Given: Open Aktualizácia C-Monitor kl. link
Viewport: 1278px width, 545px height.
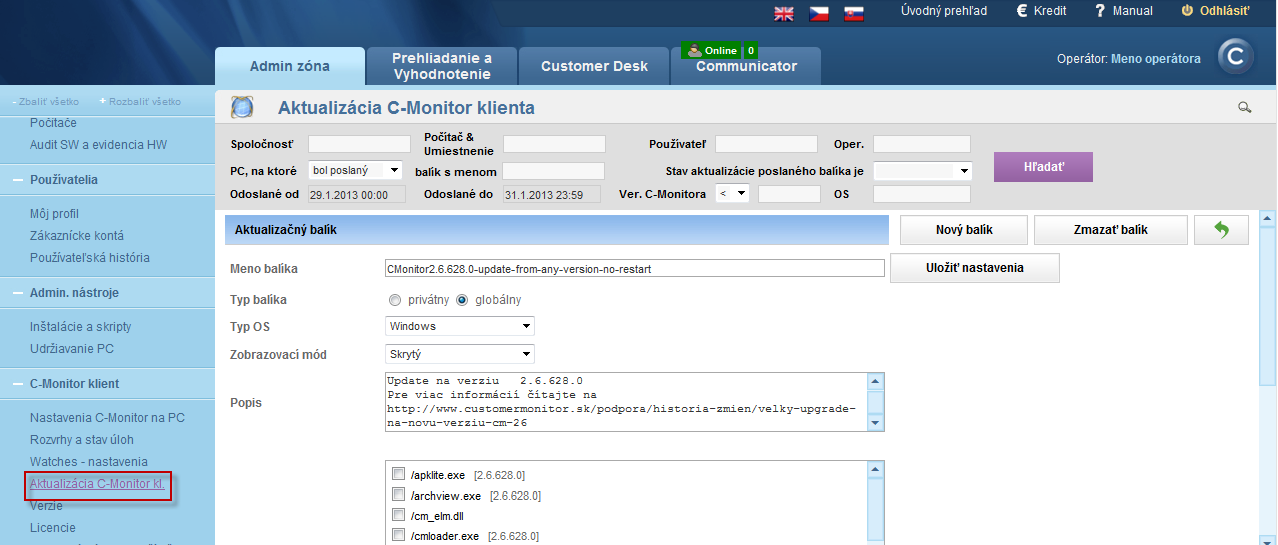Looking at the screenshot, I should pyautogui.click(x=97, y=484).
